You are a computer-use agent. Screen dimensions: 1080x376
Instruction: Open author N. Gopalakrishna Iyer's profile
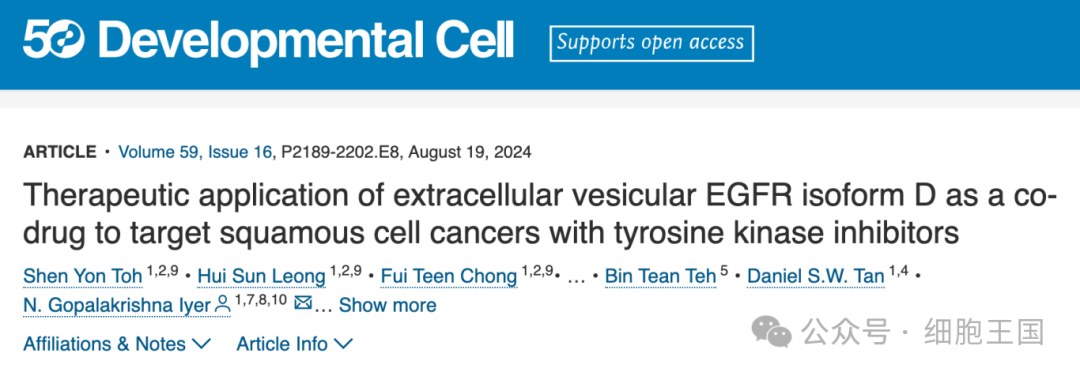click(x=117, y=305)
